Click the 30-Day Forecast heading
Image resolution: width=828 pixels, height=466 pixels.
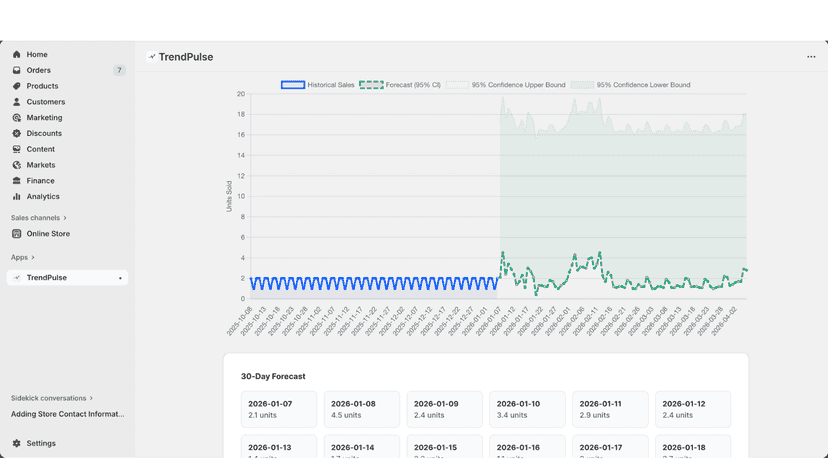click(x=273, y=377)
